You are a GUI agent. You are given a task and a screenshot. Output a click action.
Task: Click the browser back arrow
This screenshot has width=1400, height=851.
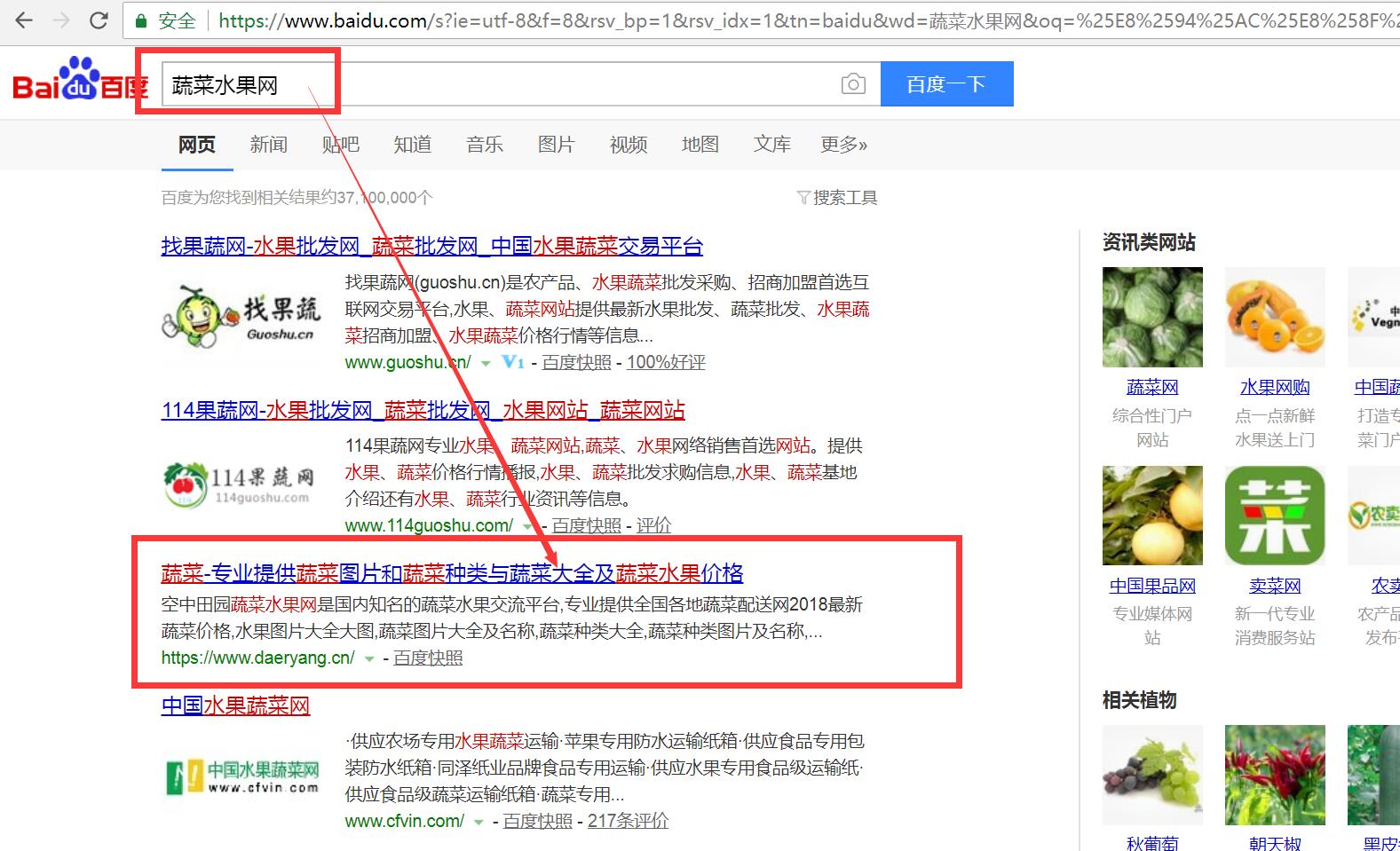24,20
